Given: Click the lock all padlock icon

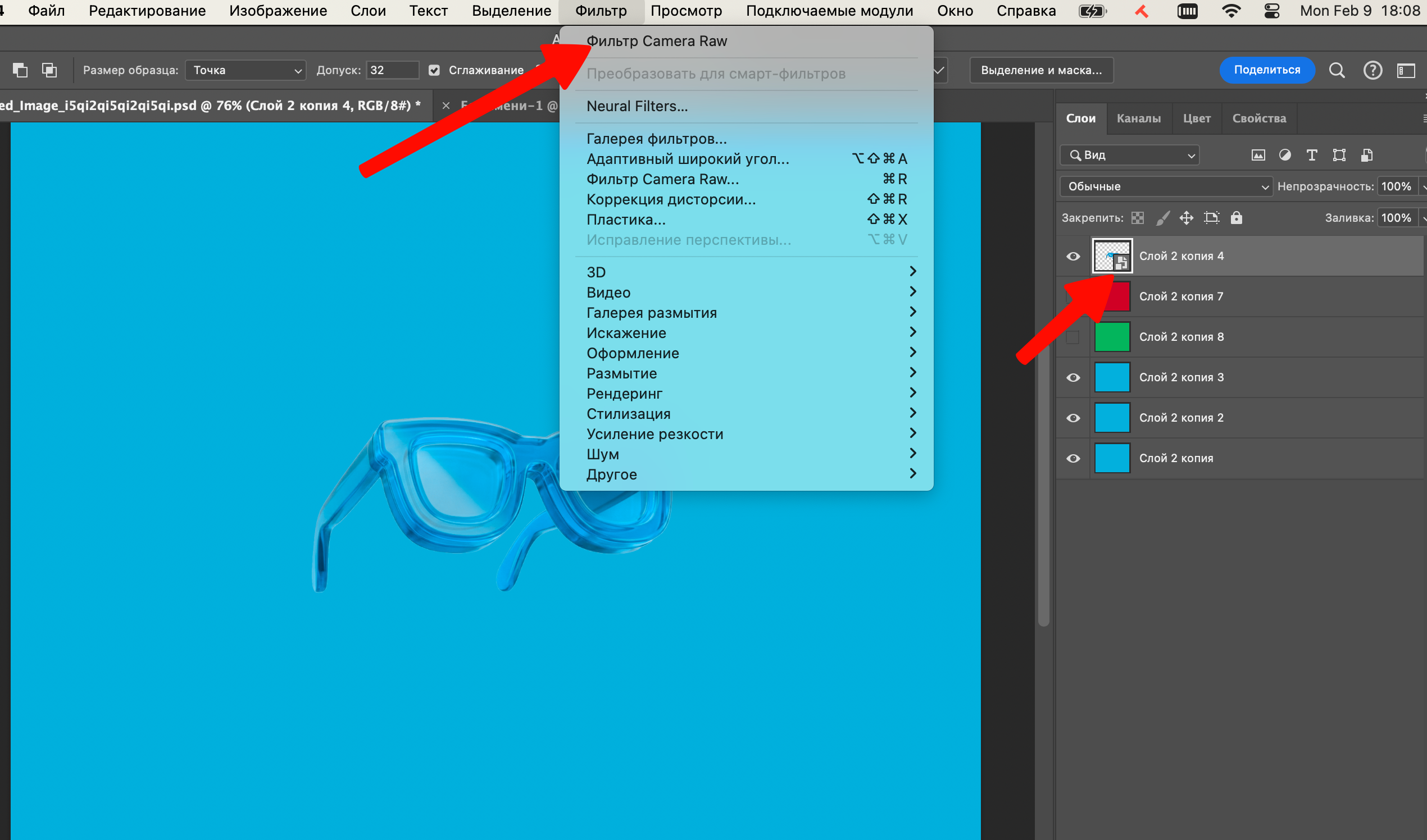Looking at the screenshot, I should point(1237,217).
